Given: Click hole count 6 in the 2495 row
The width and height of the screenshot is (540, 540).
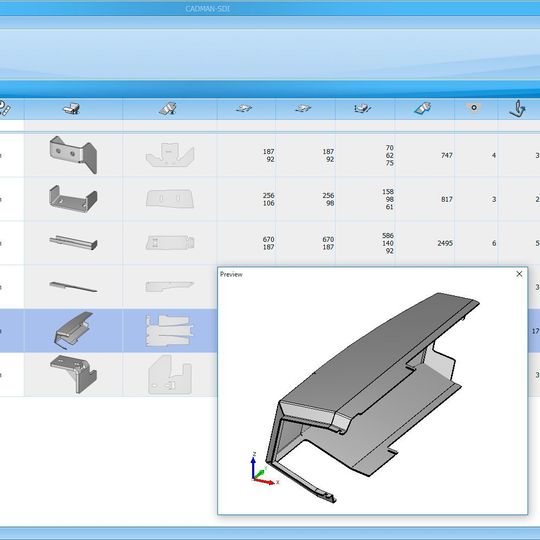Looking at the screenshot, I should 494,243.
